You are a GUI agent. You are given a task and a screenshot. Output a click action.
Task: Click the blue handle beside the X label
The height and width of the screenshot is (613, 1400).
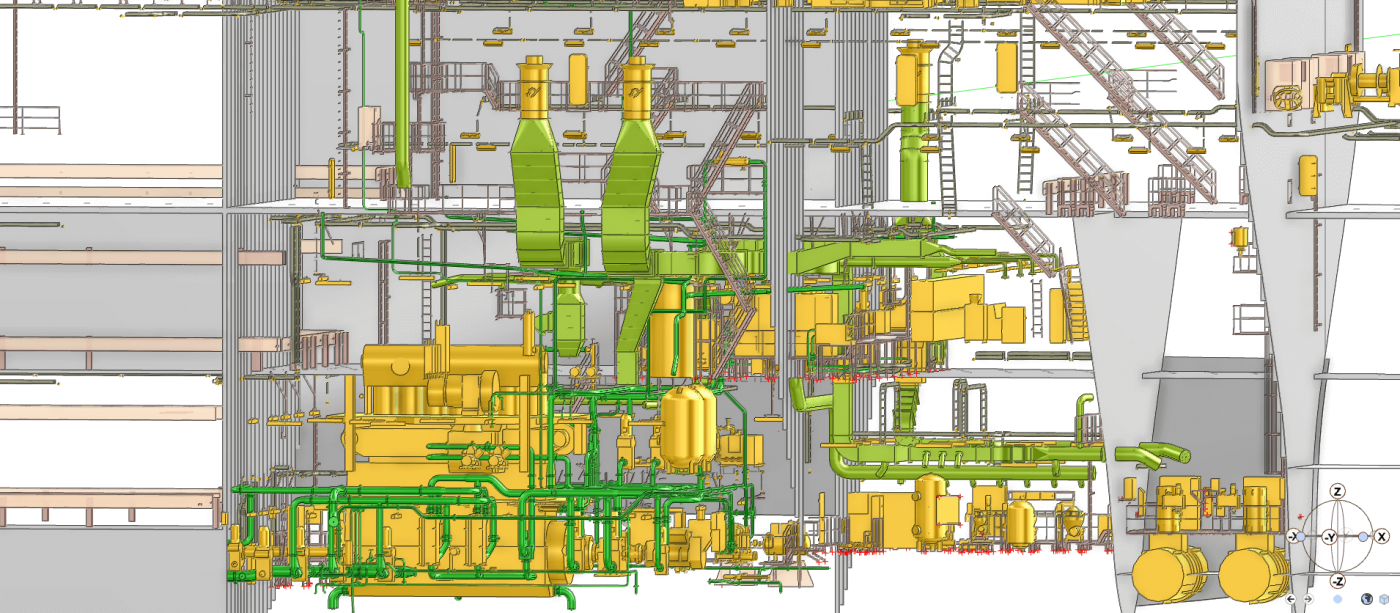(x=1363, y=537)
